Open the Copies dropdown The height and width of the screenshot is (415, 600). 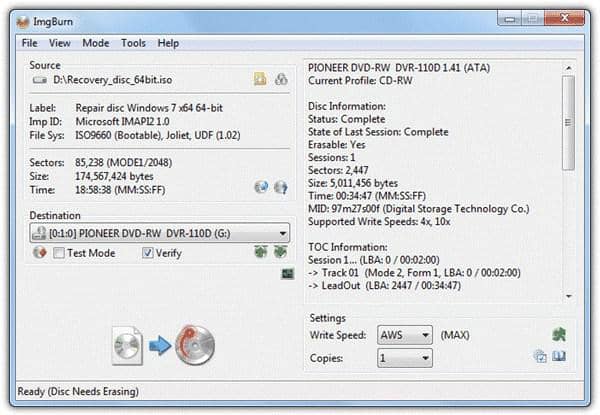(x=405, y=358)
